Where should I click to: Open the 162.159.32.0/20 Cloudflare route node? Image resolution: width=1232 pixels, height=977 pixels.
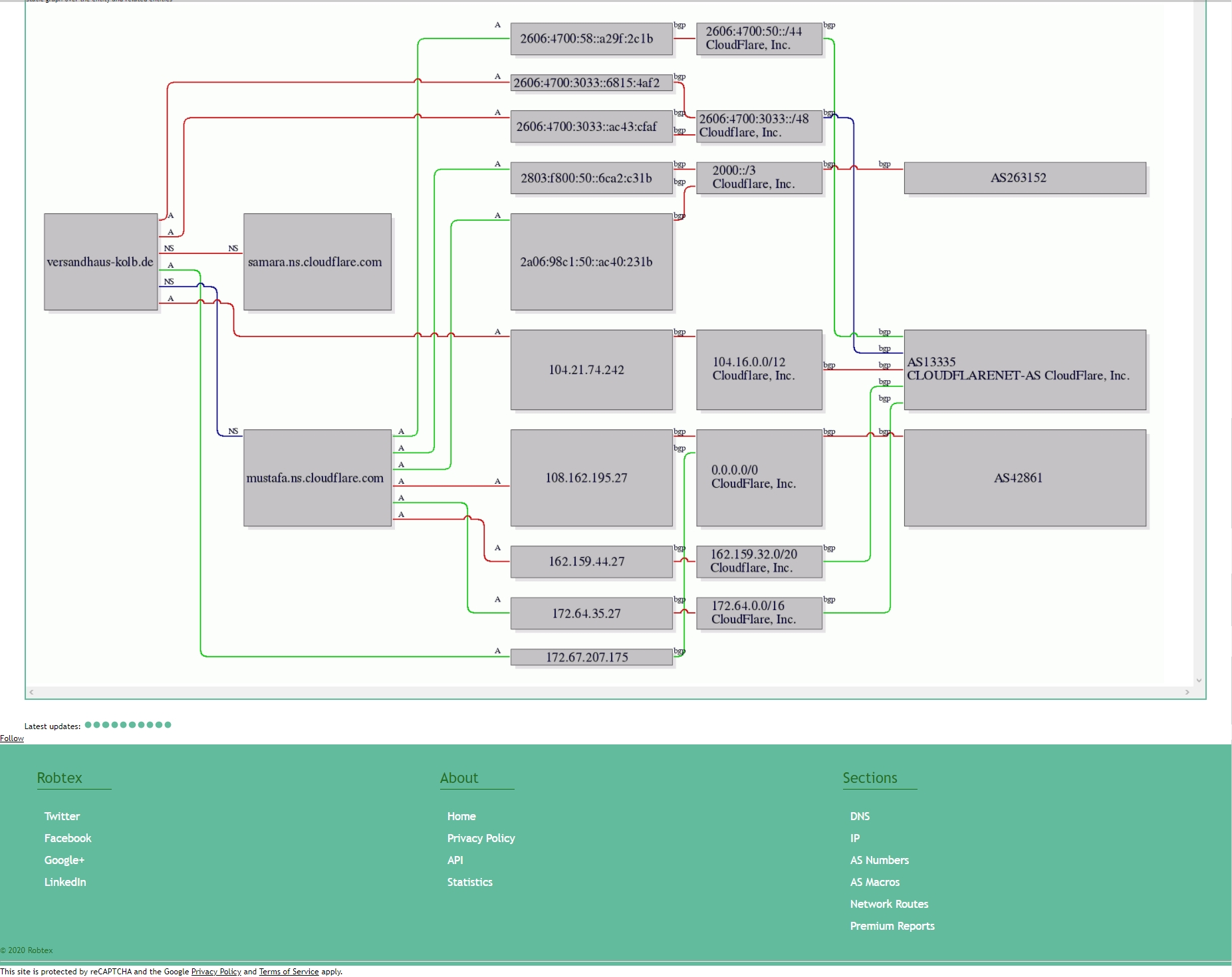click(759, 562)
